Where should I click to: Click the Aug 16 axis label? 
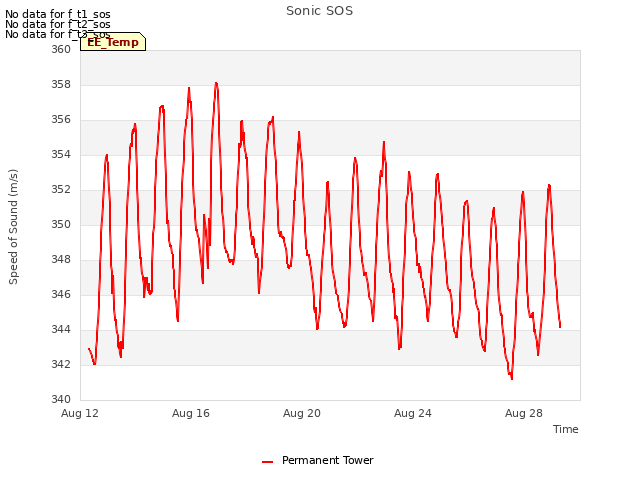pyautogui.click(x=191, y=413)
